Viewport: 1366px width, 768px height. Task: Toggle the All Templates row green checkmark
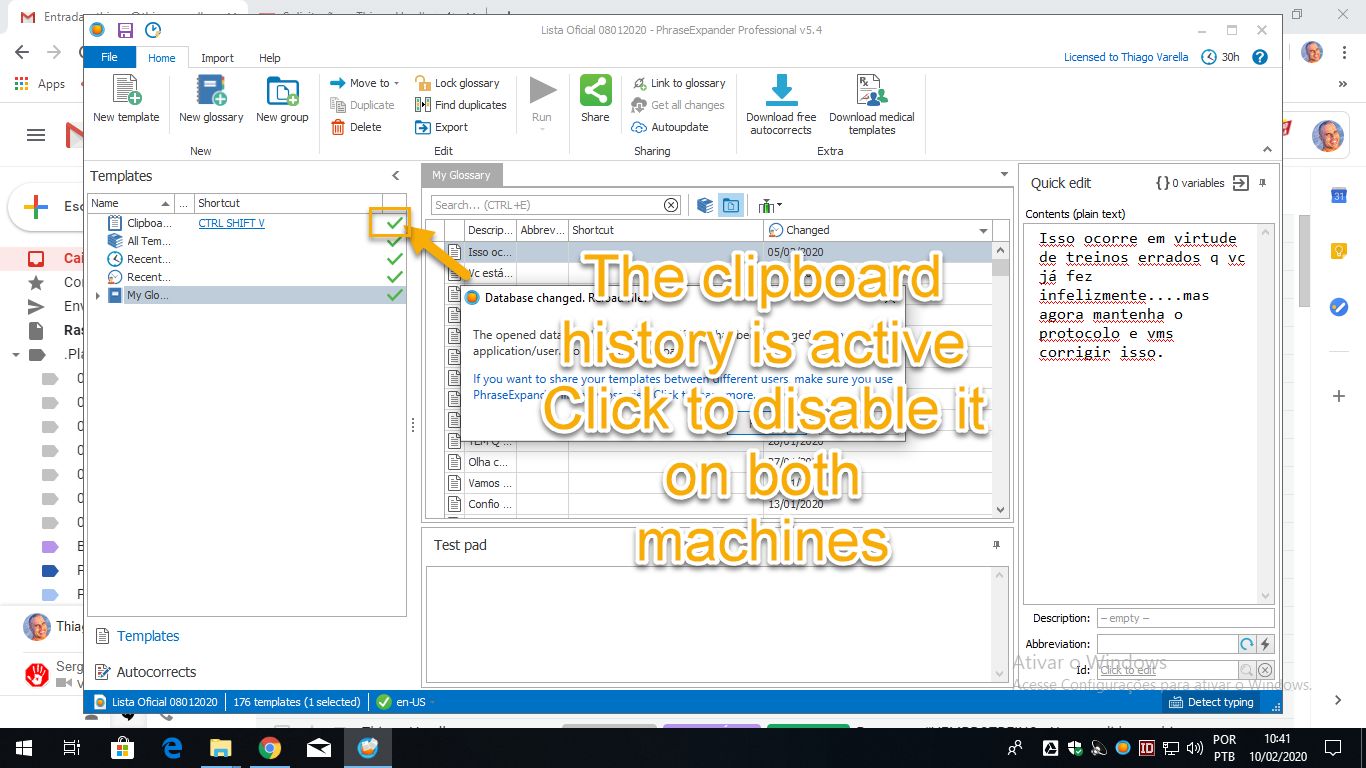[395, 241]
